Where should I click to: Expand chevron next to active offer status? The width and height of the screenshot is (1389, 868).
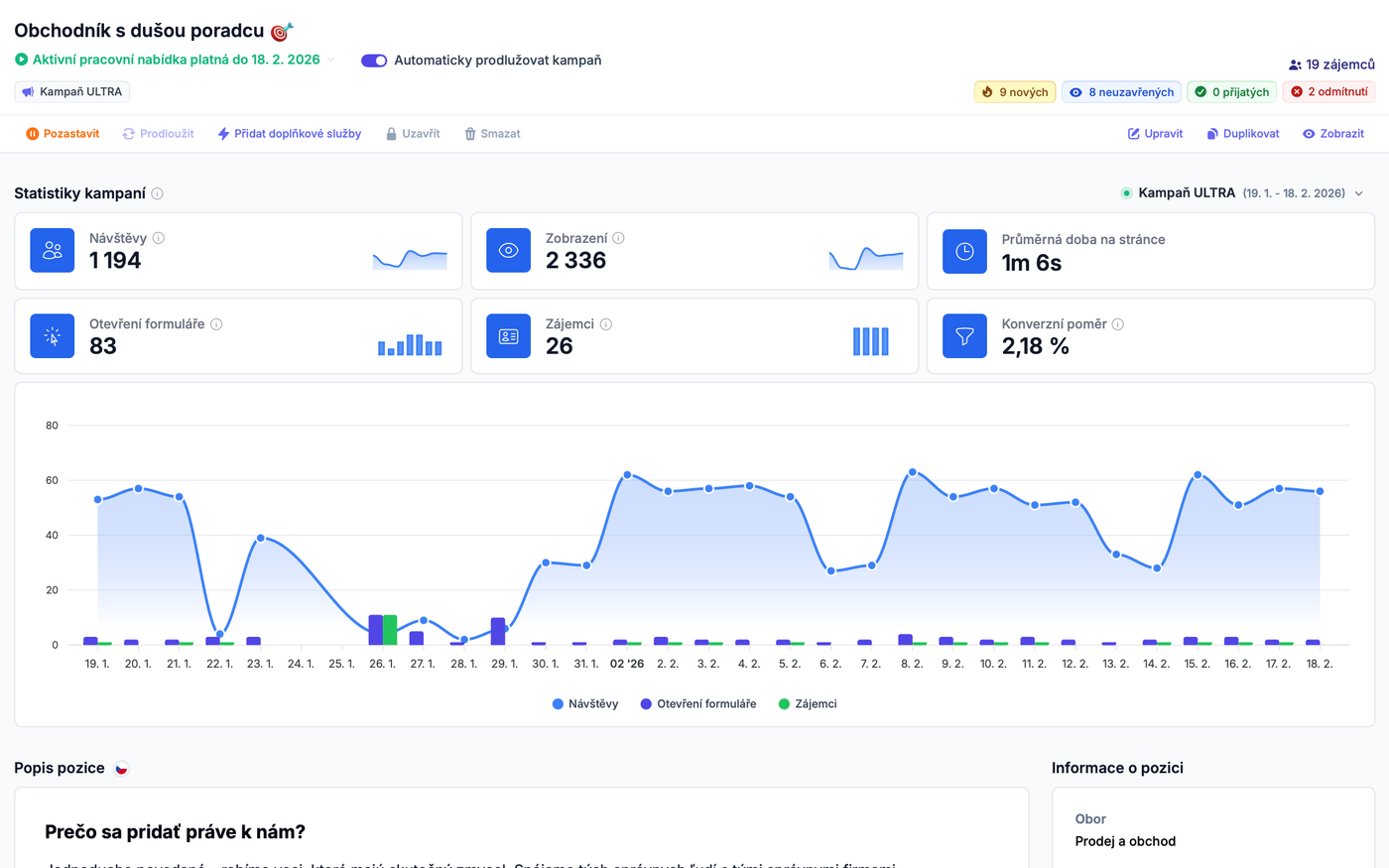331,61
